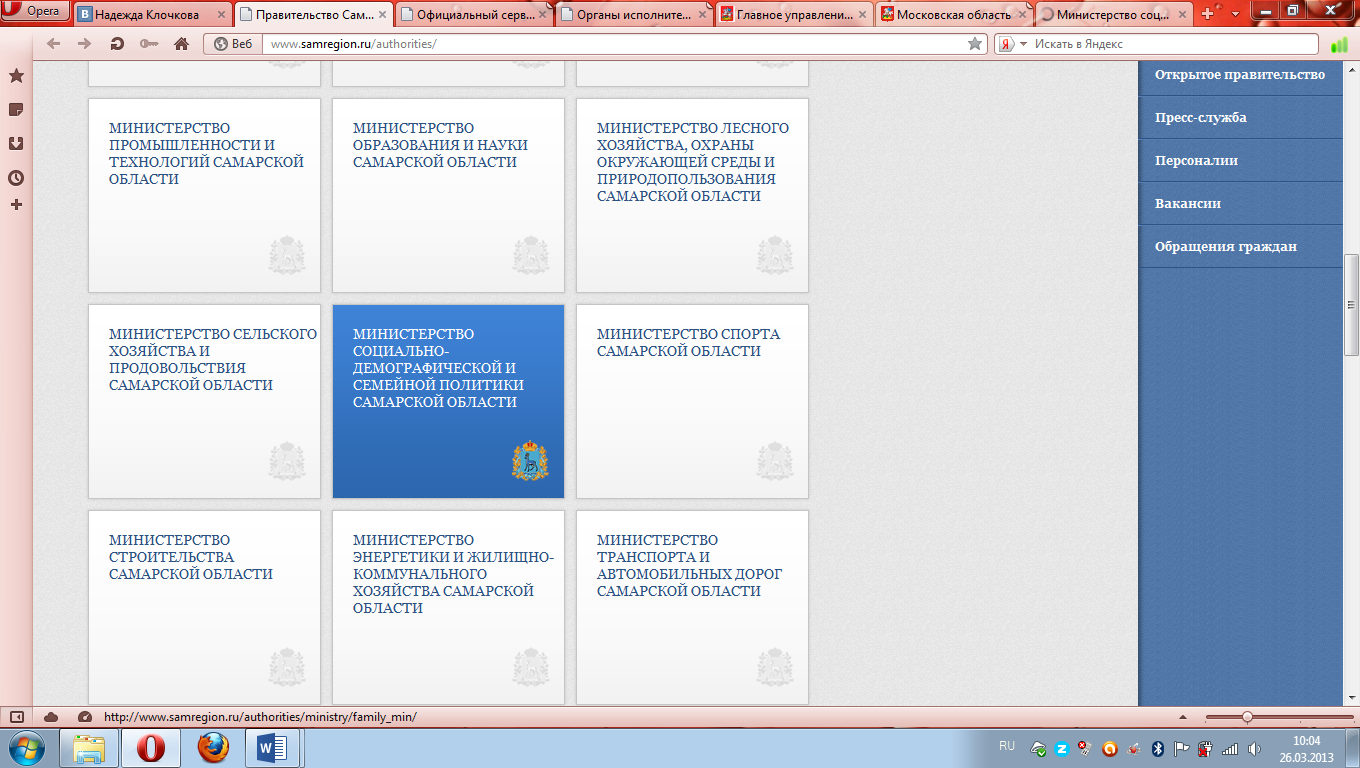Switch to Word in the taskbar
Viewport: 1360px width, 768px height.
coord(273,748)
